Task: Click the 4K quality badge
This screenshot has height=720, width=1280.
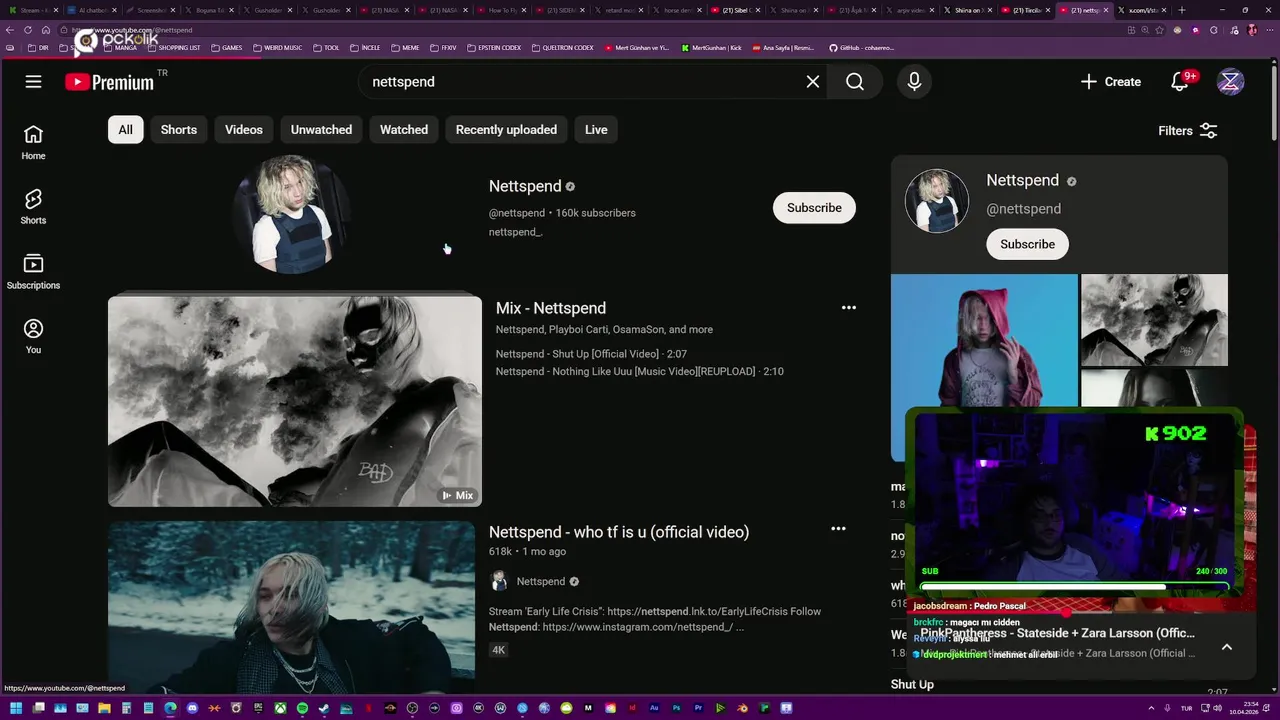Action: click(499, 650)
